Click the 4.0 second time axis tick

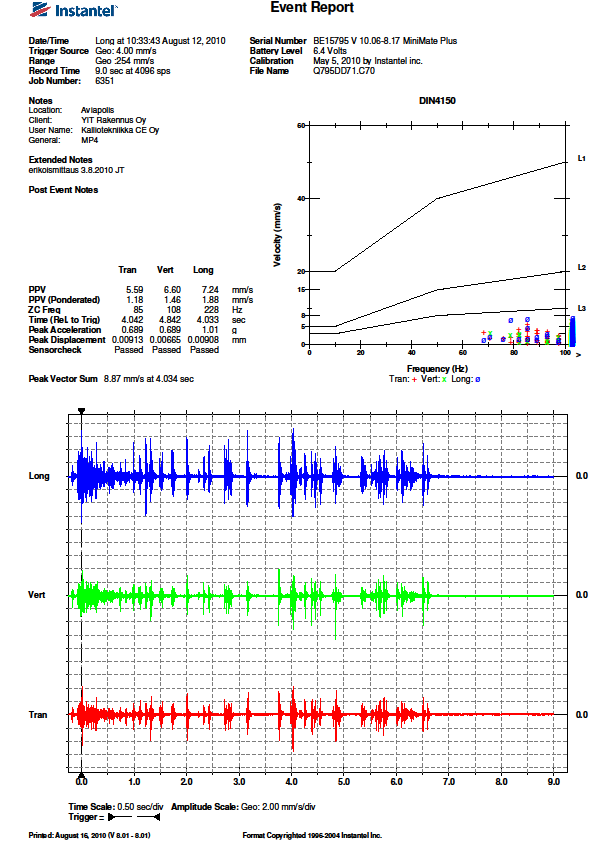292,782
